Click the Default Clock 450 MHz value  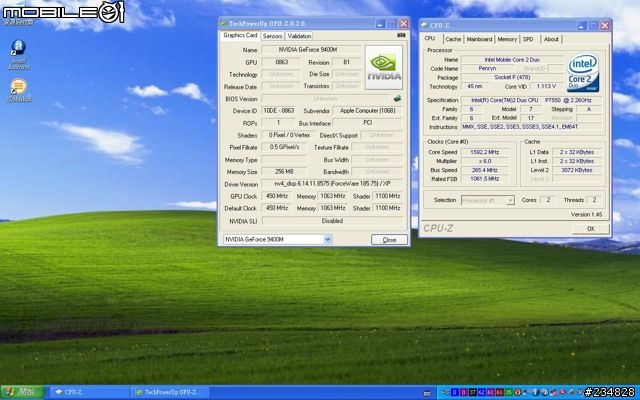point(277,208)
